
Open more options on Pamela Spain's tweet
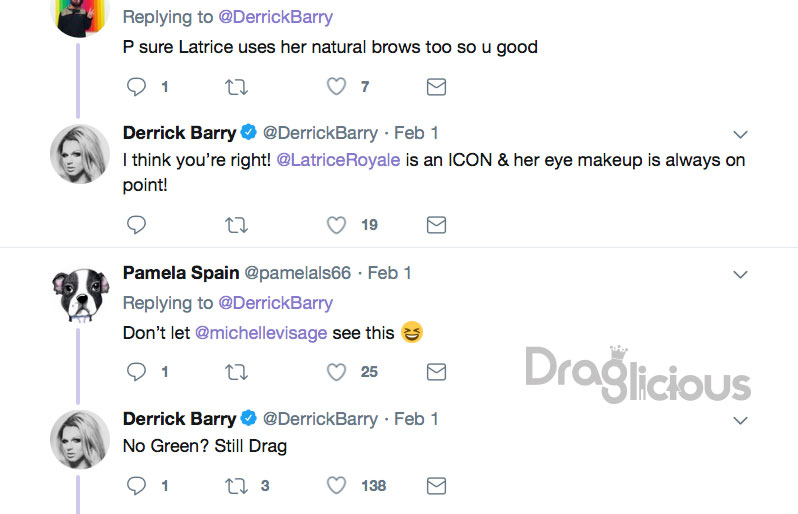click(x=740, y=275)
